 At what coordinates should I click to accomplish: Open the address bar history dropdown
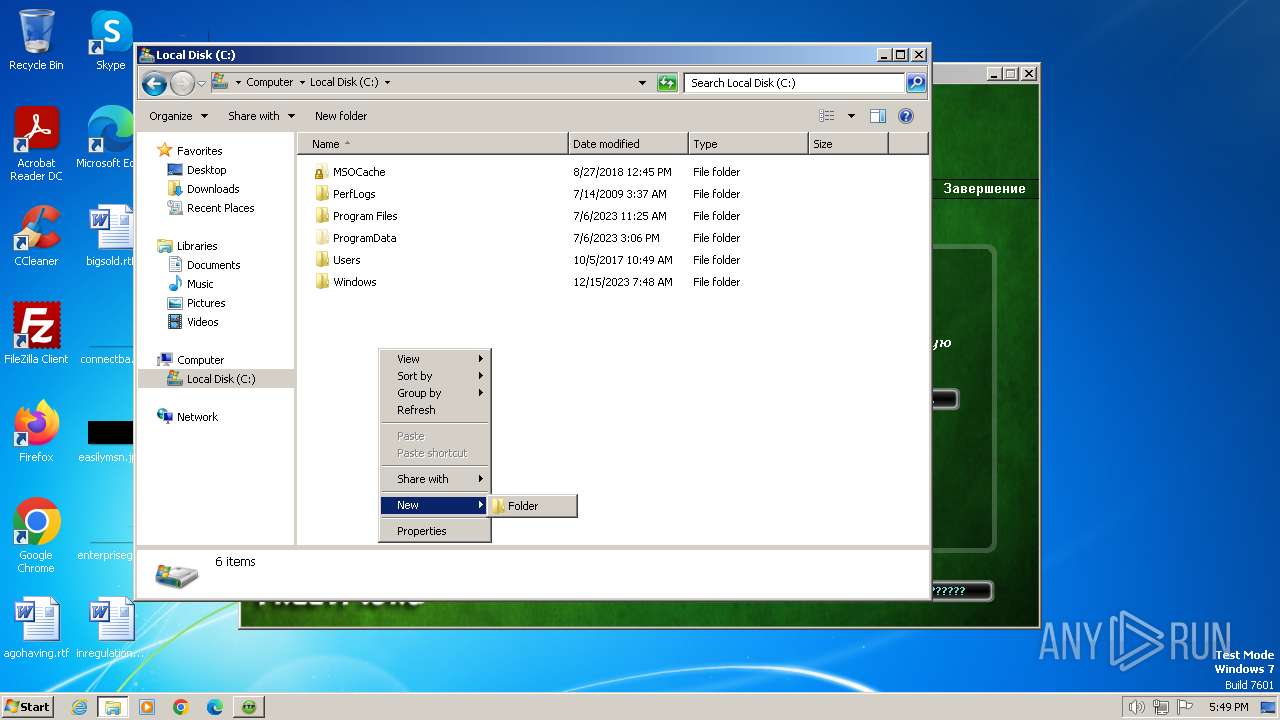pyautogui.click(x=642, y=83)
